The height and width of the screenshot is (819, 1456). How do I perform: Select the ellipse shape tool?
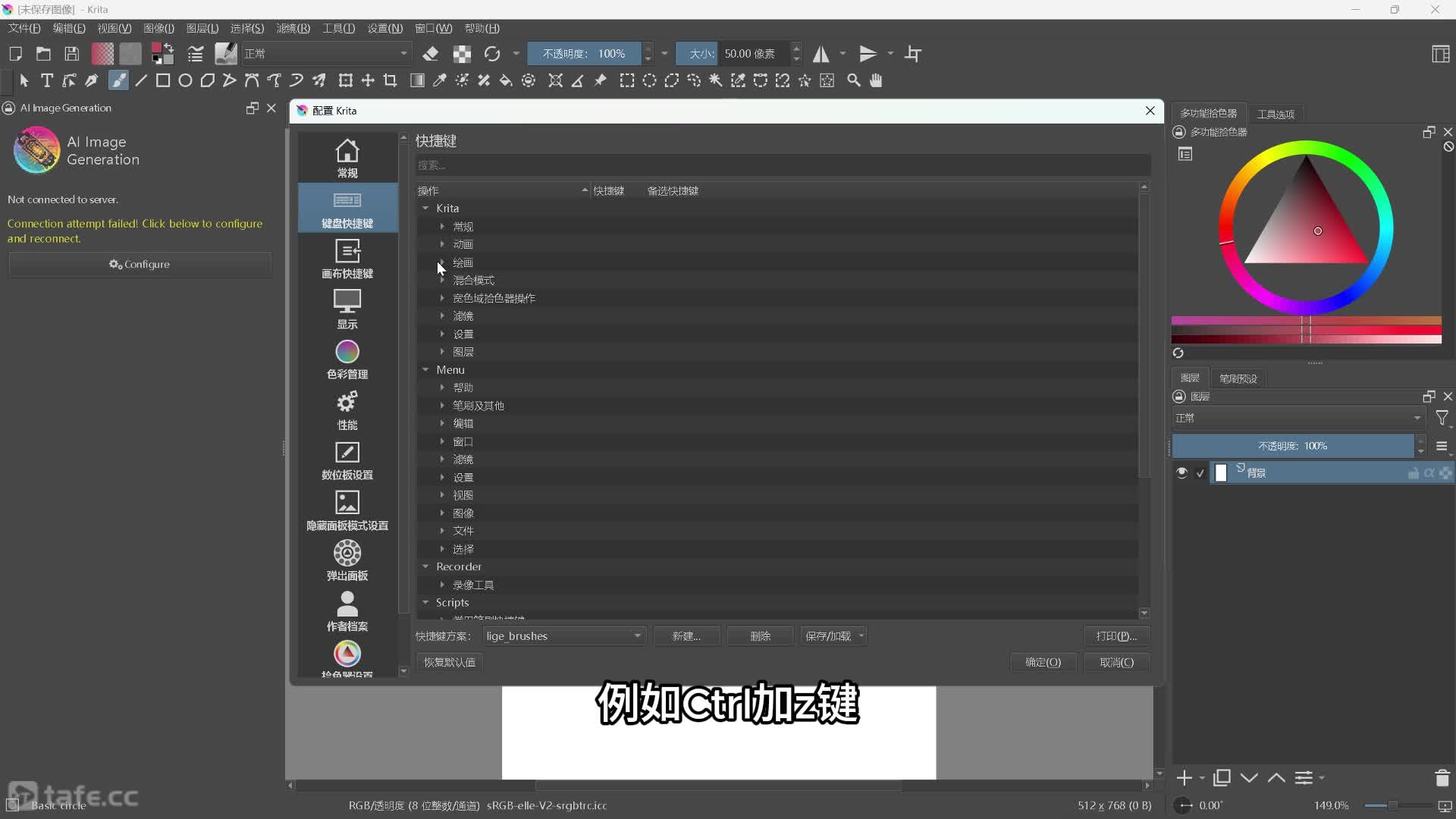pos(185,80)
